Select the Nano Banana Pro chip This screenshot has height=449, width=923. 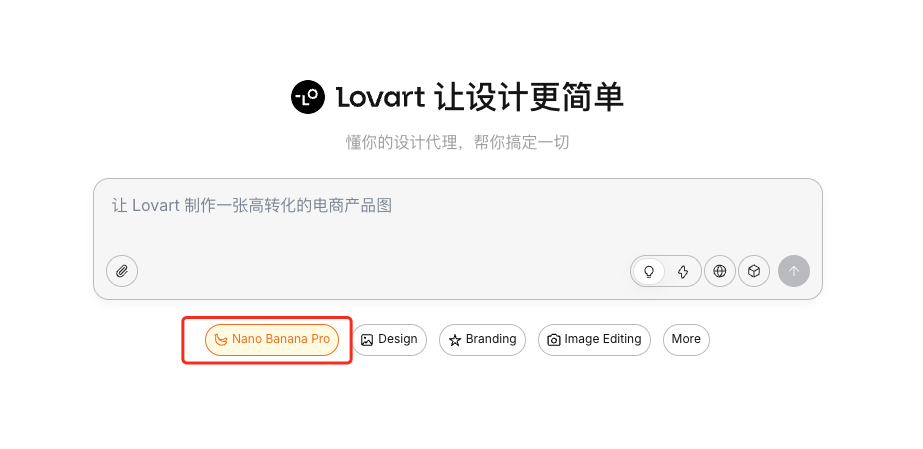click(272, 340)
